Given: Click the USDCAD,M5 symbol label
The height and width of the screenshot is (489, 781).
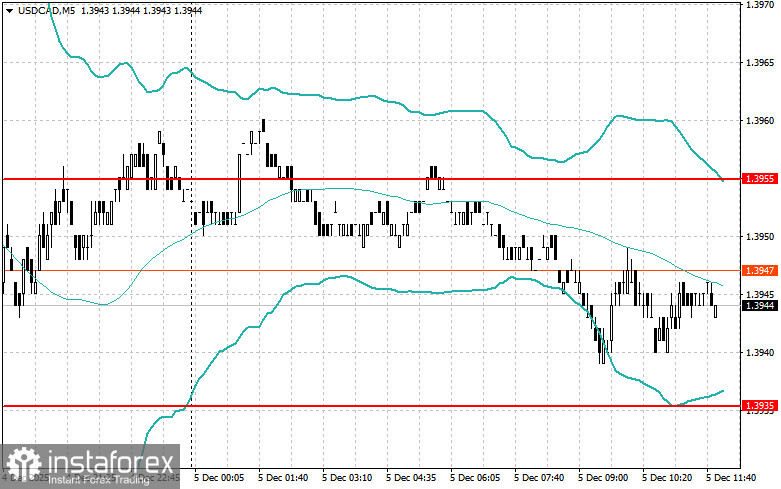Looking at the screenshot, I should coord(46,10).
